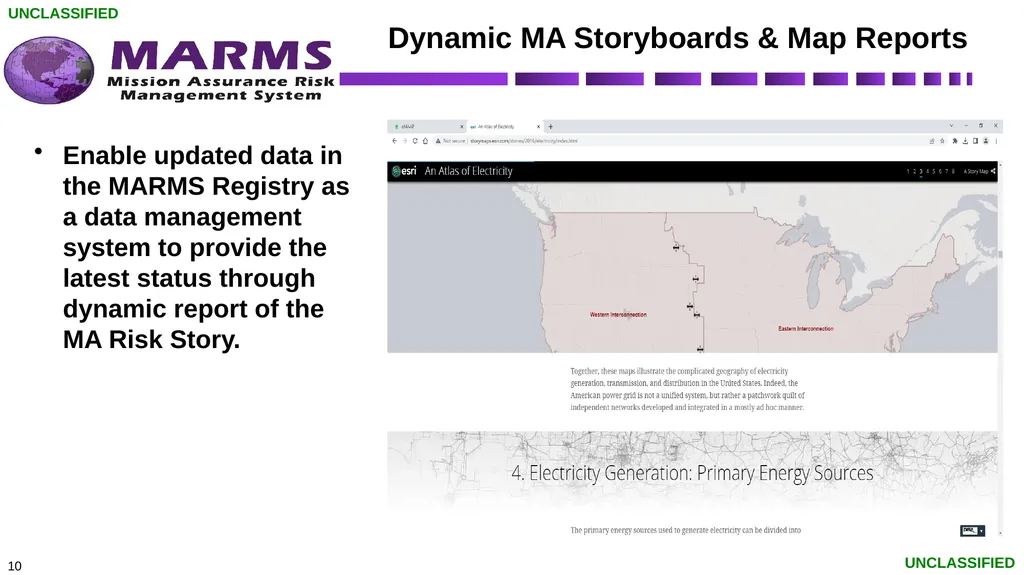Jump to story section 6
The image size is (1024, 575).
coord(940,171)
